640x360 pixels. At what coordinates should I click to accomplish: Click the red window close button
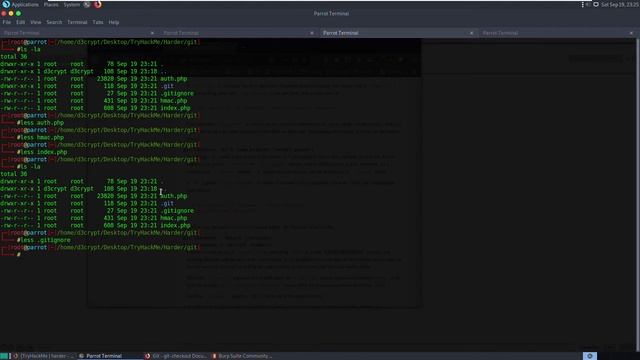(4, 13)
